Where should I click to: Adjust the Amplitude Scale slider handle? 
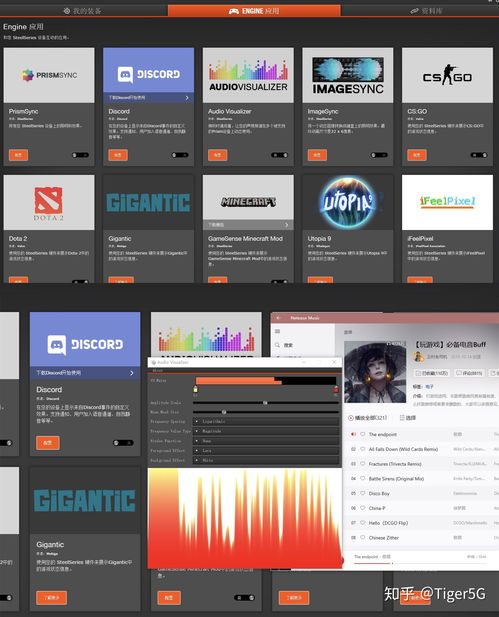pos(265,403)
